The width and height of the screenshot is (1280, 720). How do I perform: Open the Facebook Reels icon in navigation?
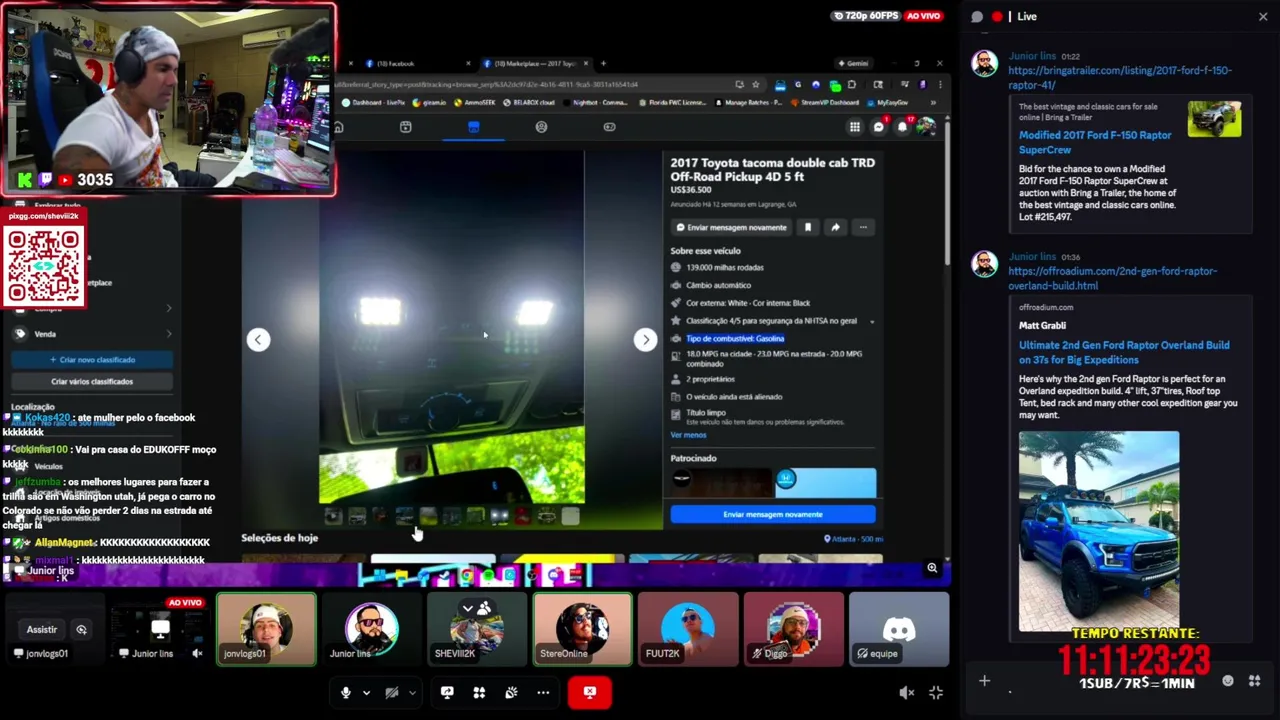tap(405, 127)
